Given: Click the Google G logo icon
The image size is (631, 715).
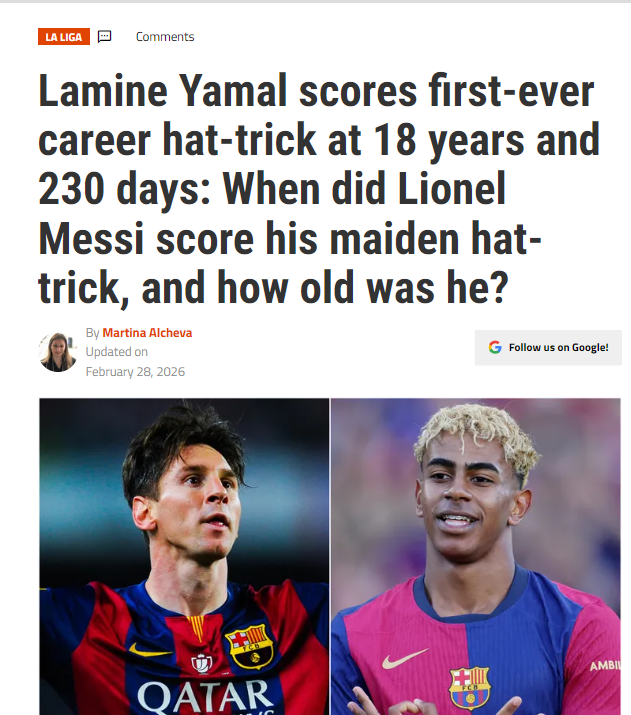Looking at the screenshot, I should click(x=495, y=347).
